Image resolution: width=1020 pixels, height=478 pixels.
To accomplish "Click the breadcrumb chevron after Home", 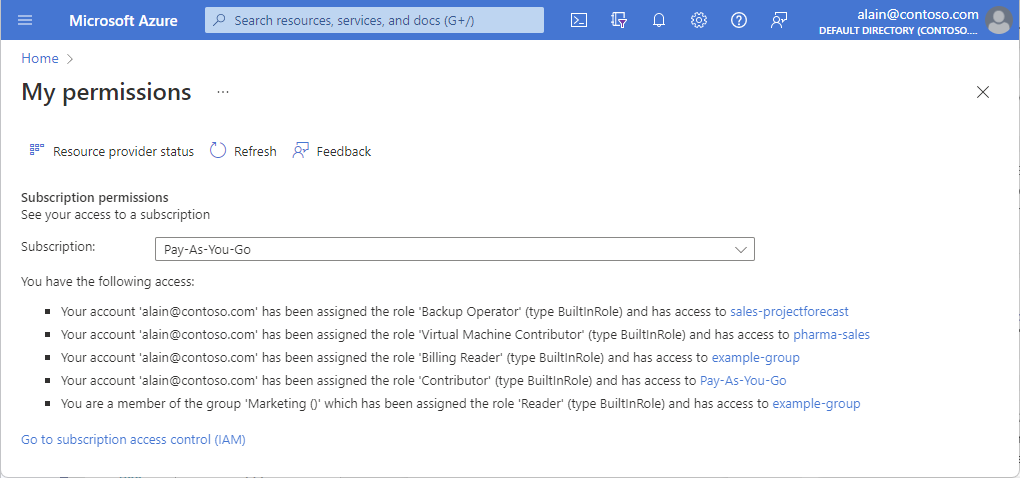I will (x=70, y=59).
